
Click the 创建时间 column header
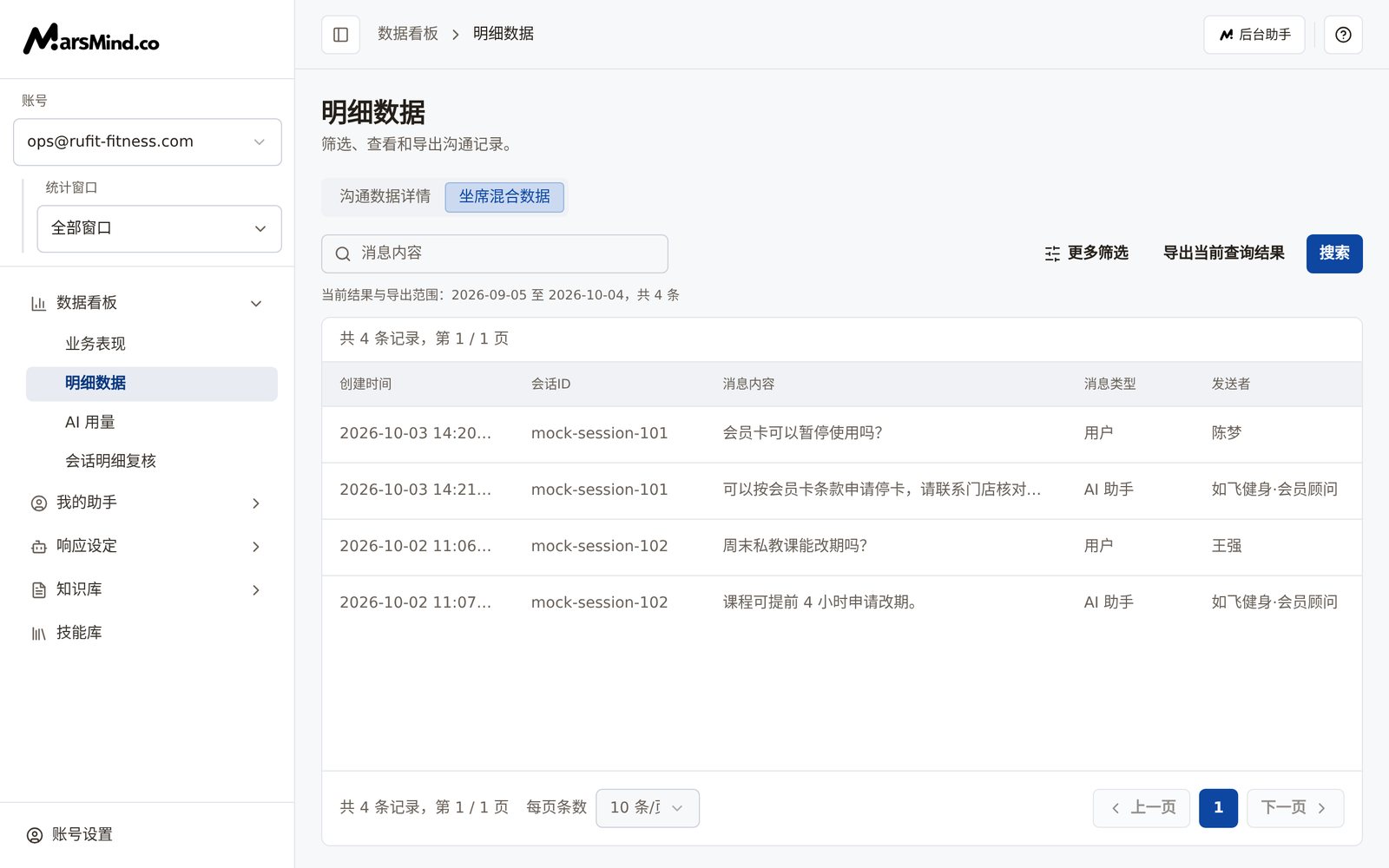(365, 384)
